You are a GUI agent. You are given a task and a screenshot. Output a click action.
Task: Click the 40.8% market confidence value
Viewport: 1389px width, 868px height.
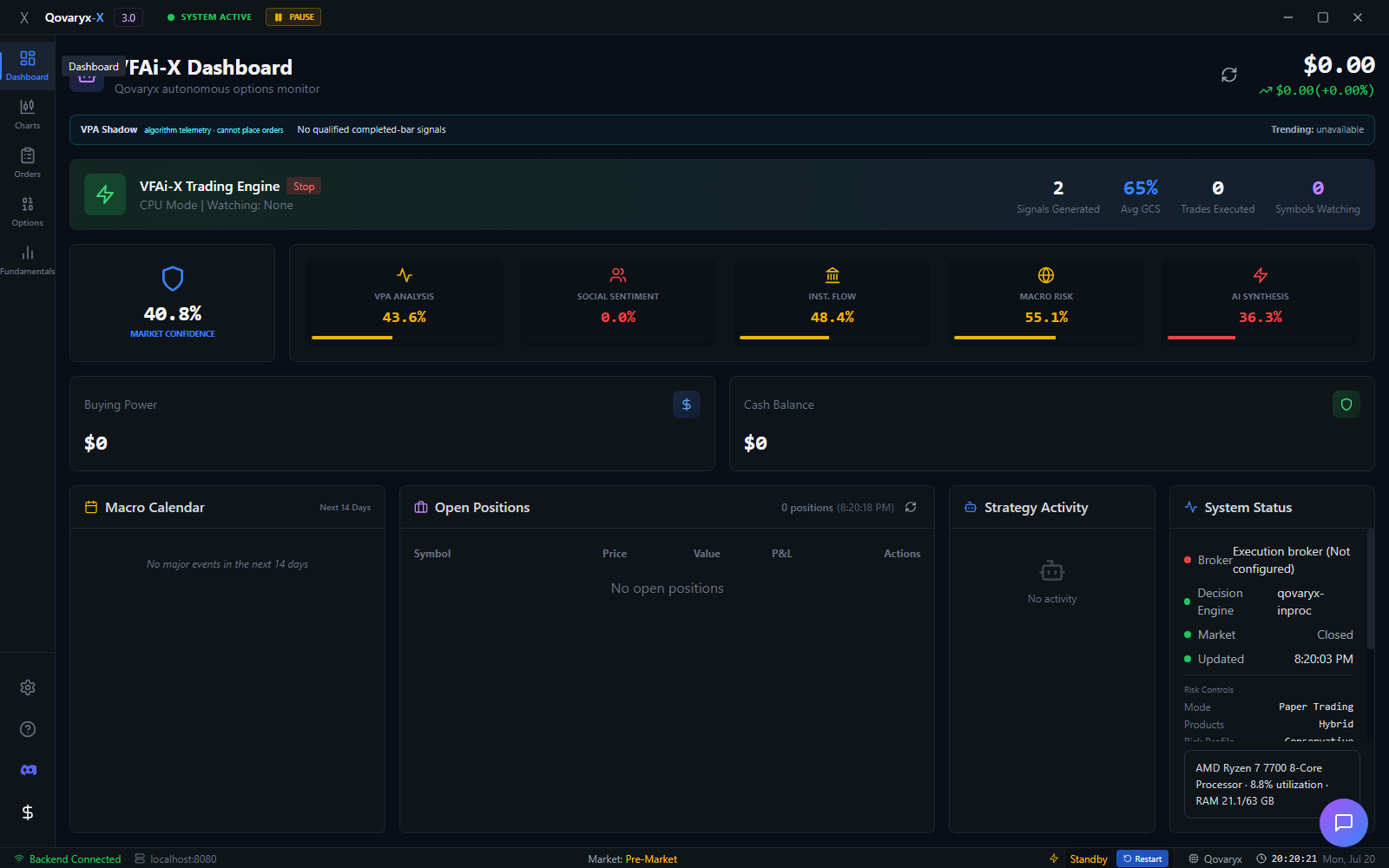(173, 313)
